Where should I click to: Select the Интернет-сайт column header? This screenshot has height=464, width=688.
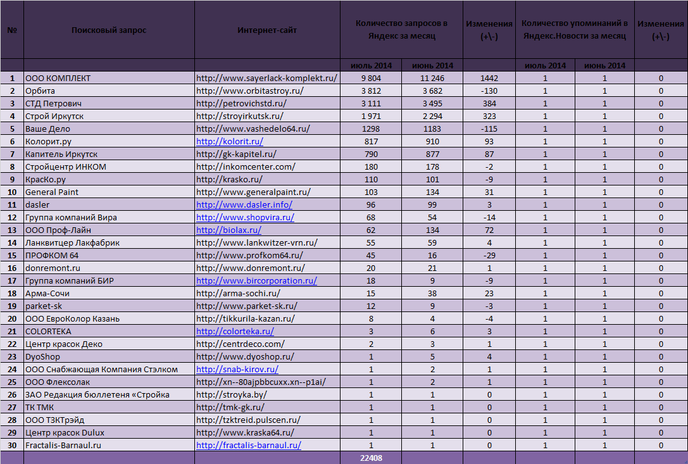click(267, 30)
